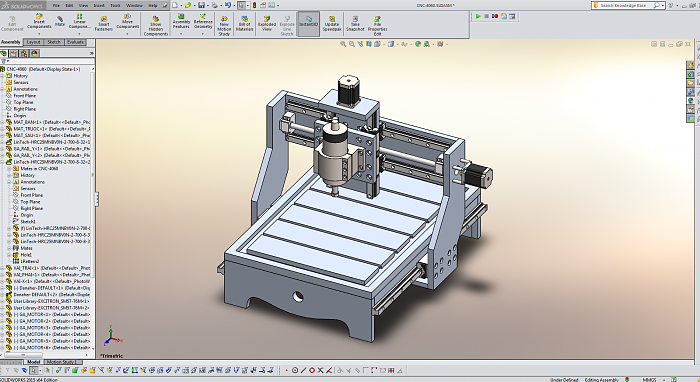Open the Insert menu
The image size is (700, 382).
point(99,5)
